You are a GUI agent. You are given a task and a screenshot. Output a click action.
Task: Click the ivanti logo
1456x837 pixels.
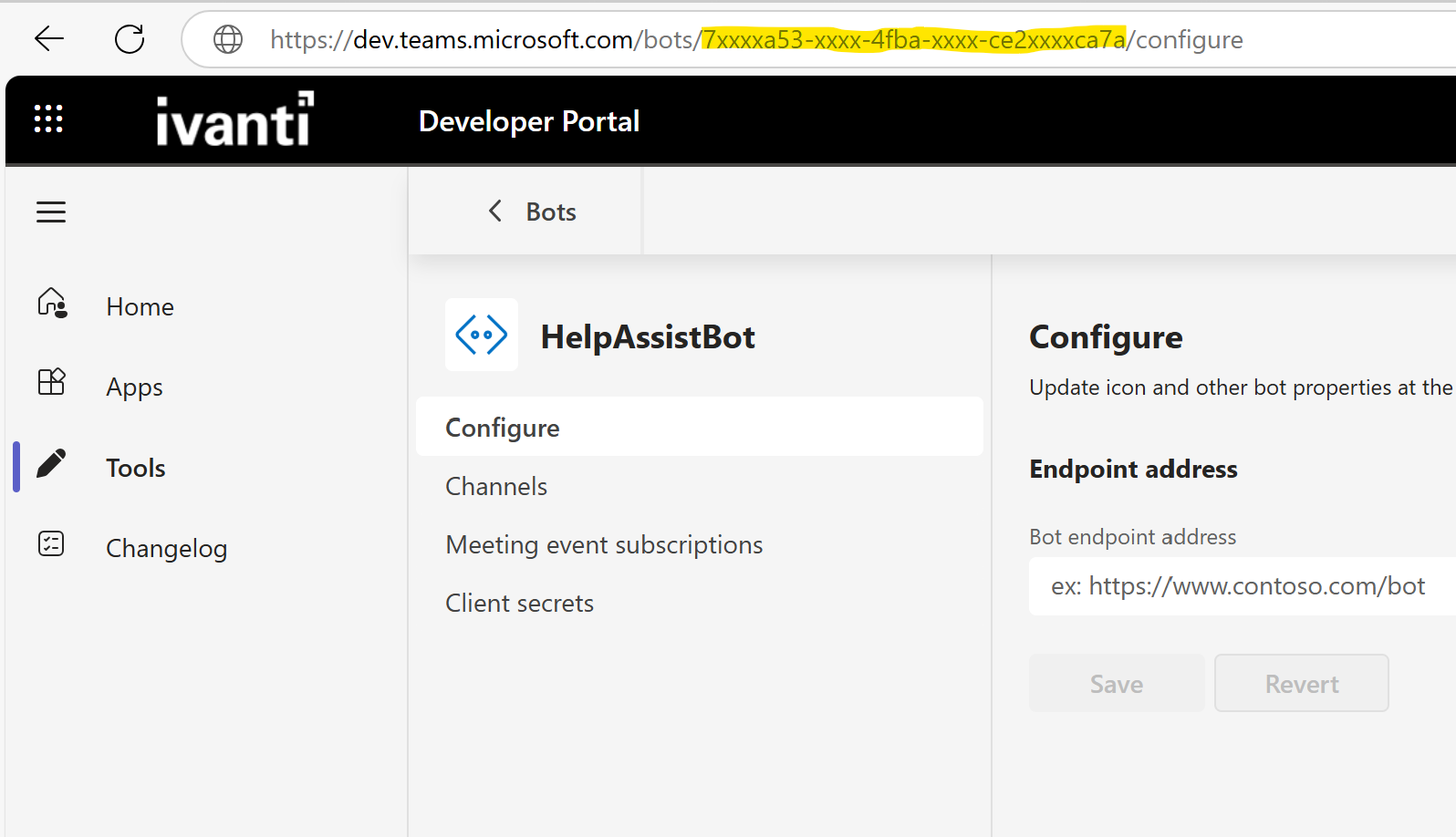(234, 119)
